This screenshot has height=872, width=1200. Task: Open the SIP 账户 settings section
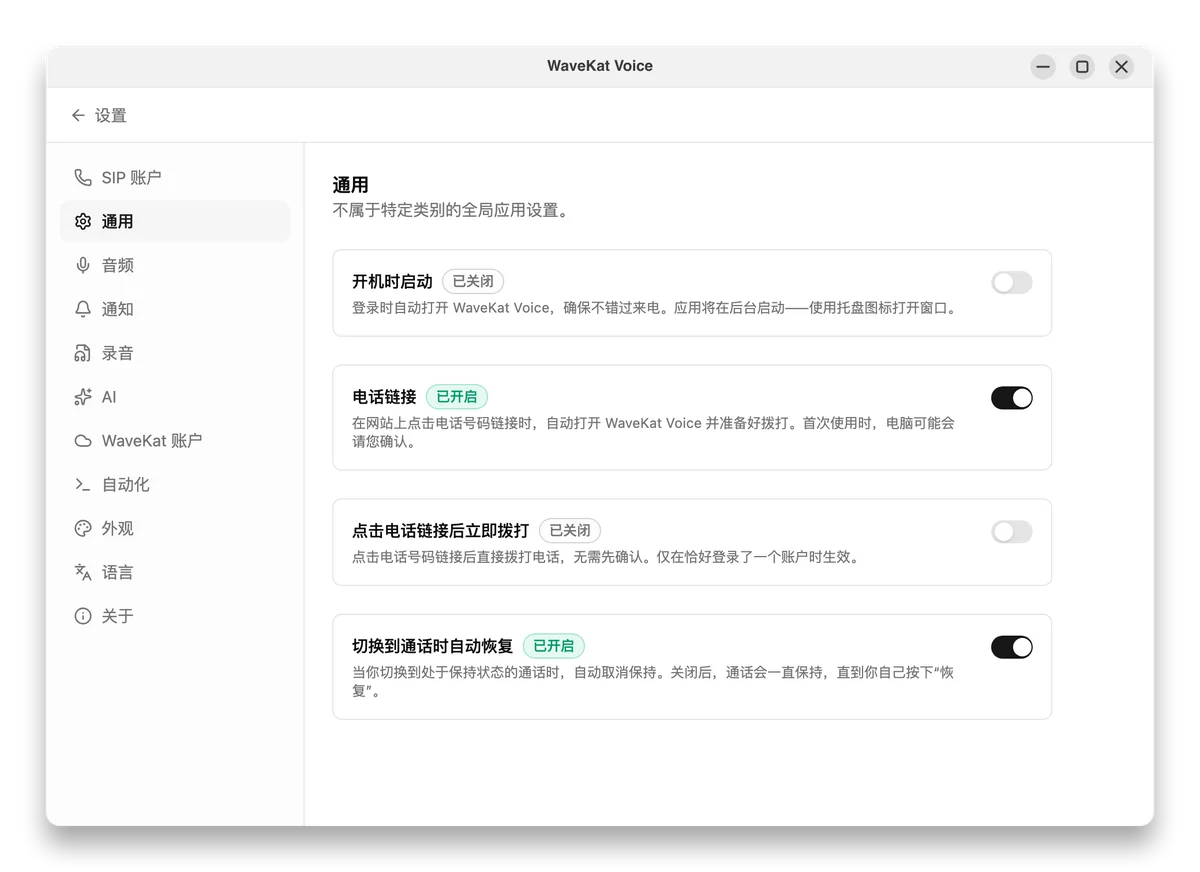[175, 178]
